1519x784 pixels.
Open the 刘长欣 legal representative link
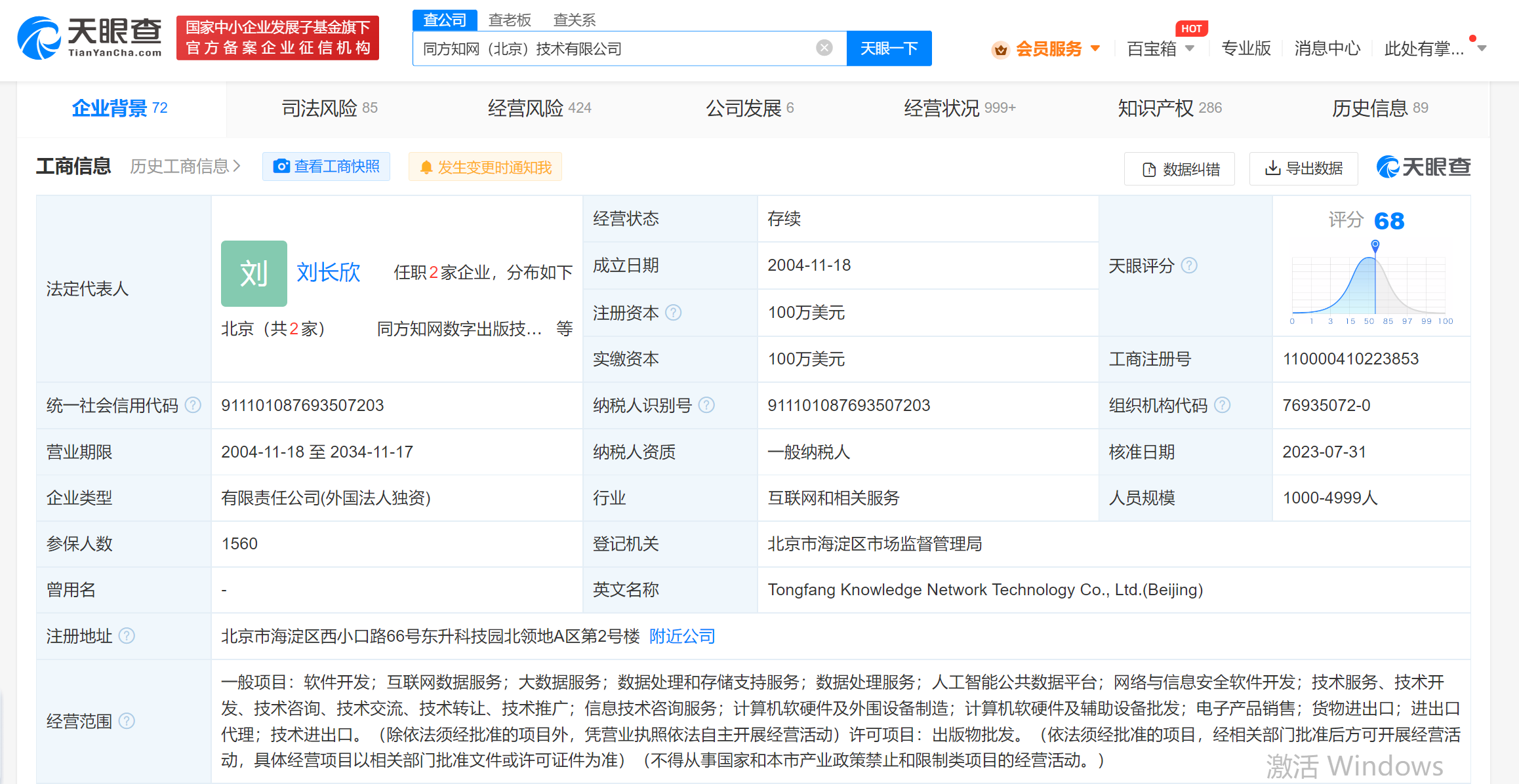[x=328, y=272]
